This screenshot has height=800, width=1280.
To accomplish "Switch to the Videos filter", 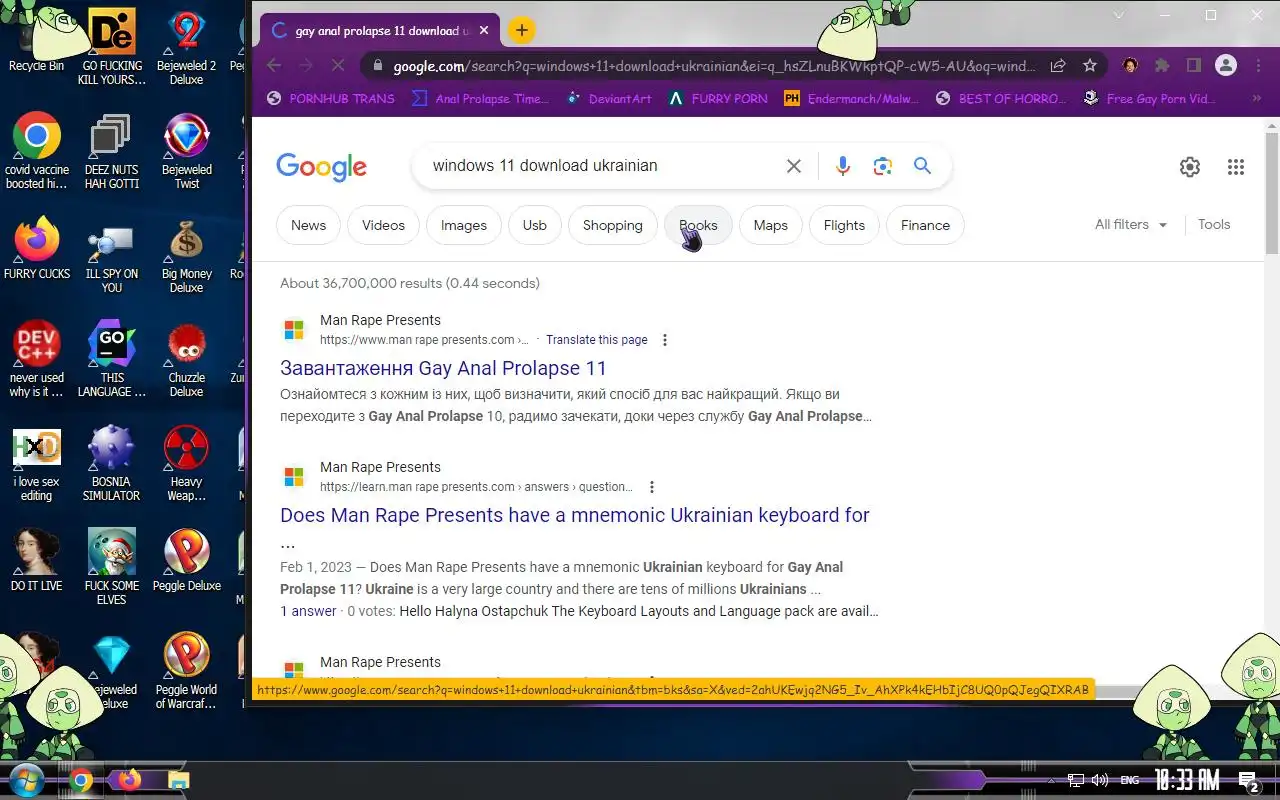I will tap(383, 225).
